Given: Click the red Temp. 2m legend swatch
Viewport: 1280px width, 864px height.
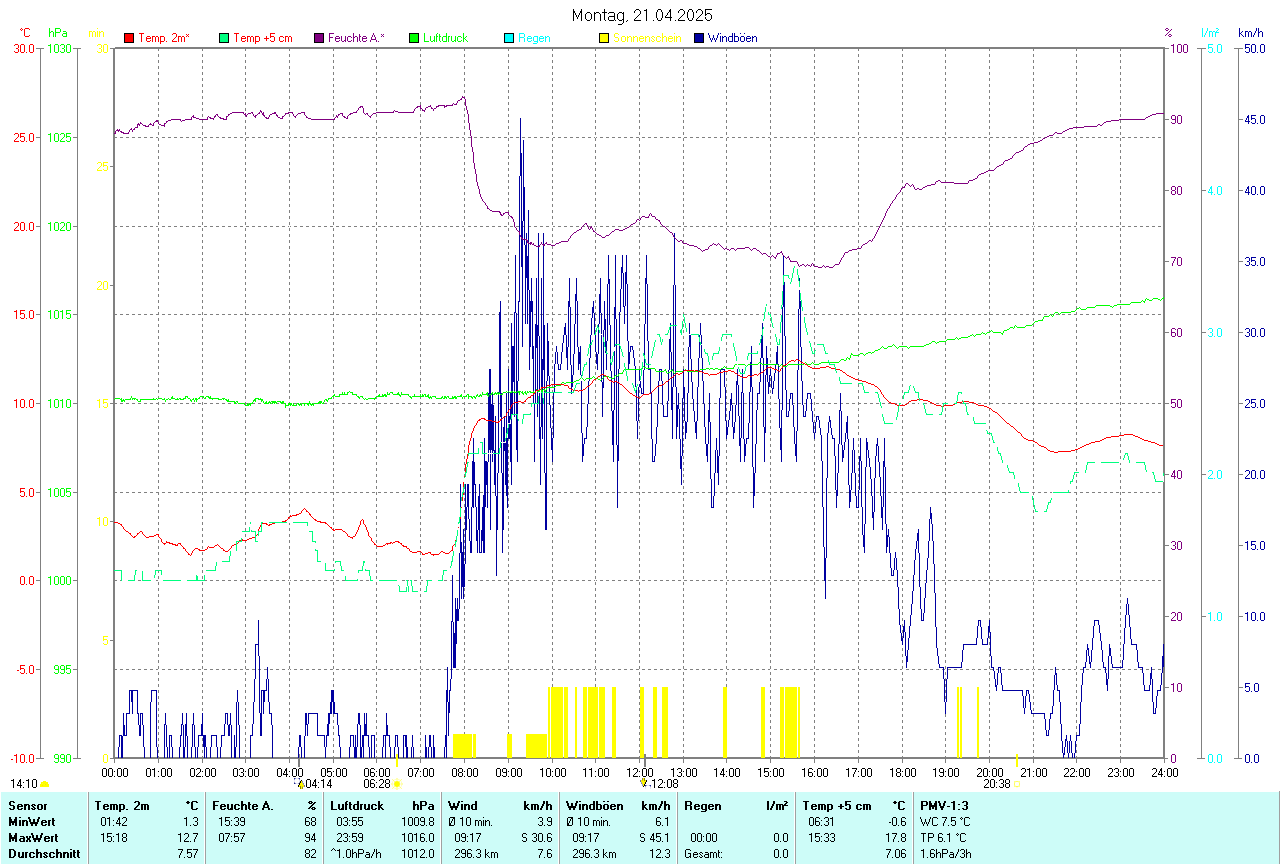Looking at the screenshot, I should [x=129, y=38].
